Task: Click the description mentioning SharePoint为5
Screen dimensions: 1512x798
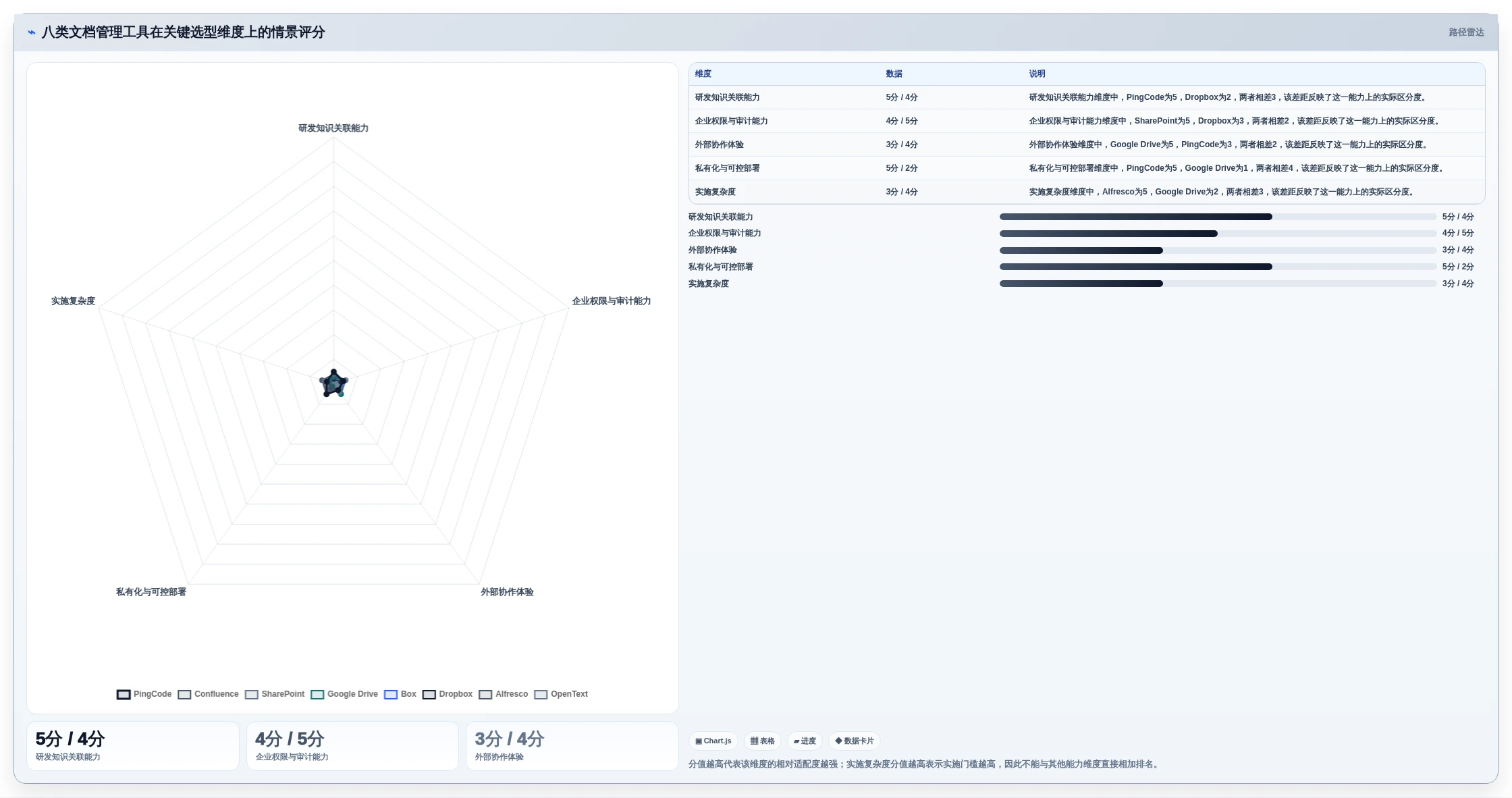Action: [x=1235, y=121]
